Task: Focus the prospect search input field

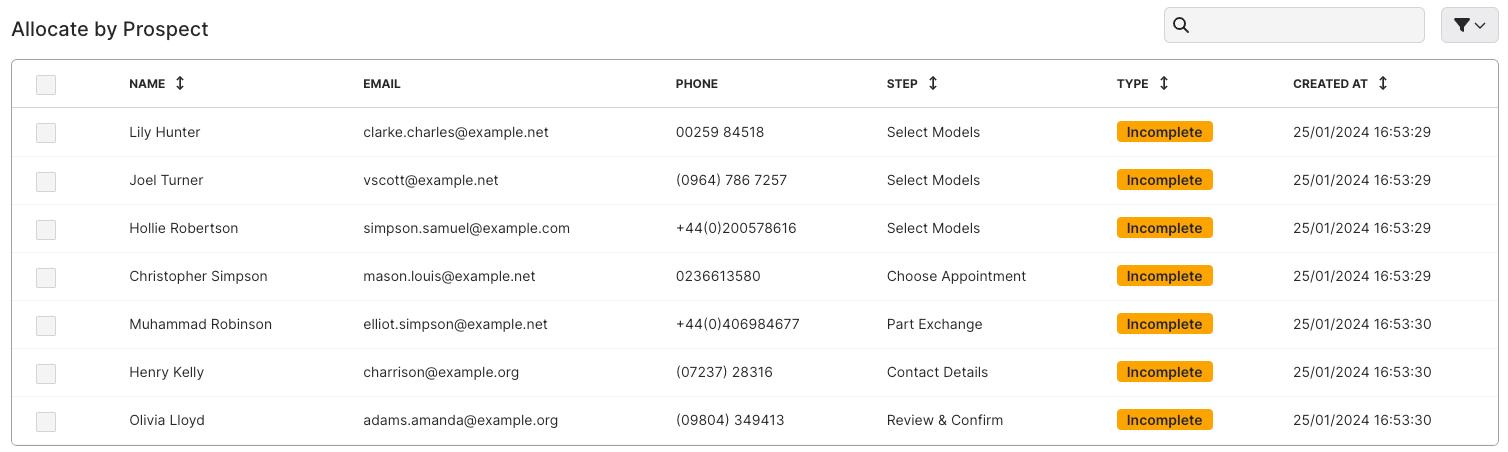Action: (x=1305, y=26)
